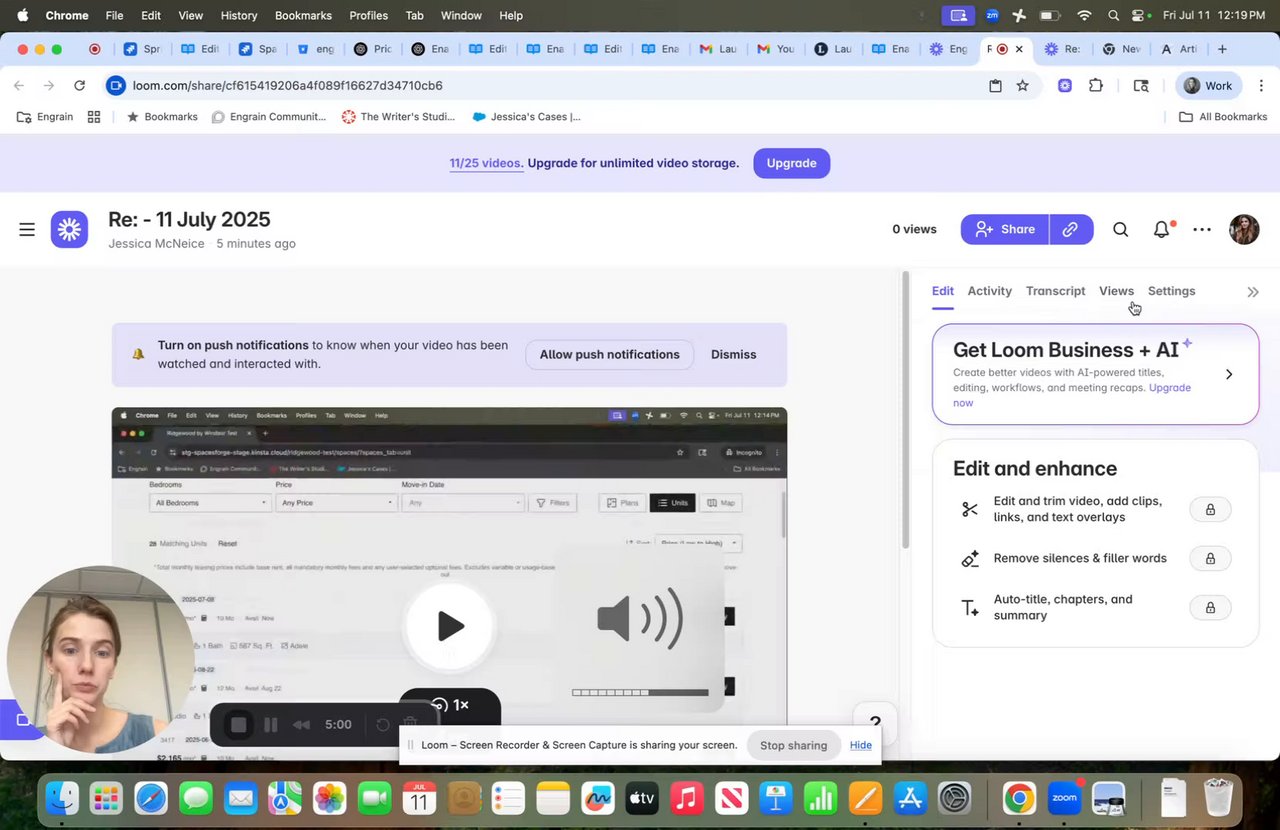Expand the Get Loom Business + AI card
Viewport: 1280px width, 830px height.
[1229, 374]
